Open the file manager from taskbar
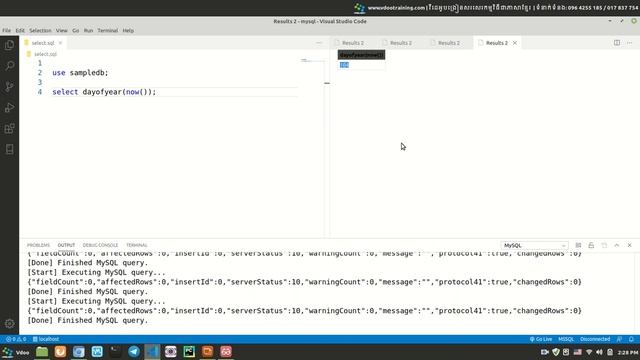The height and width of the screenshot is (360, 640). click(x=42, y=352)
